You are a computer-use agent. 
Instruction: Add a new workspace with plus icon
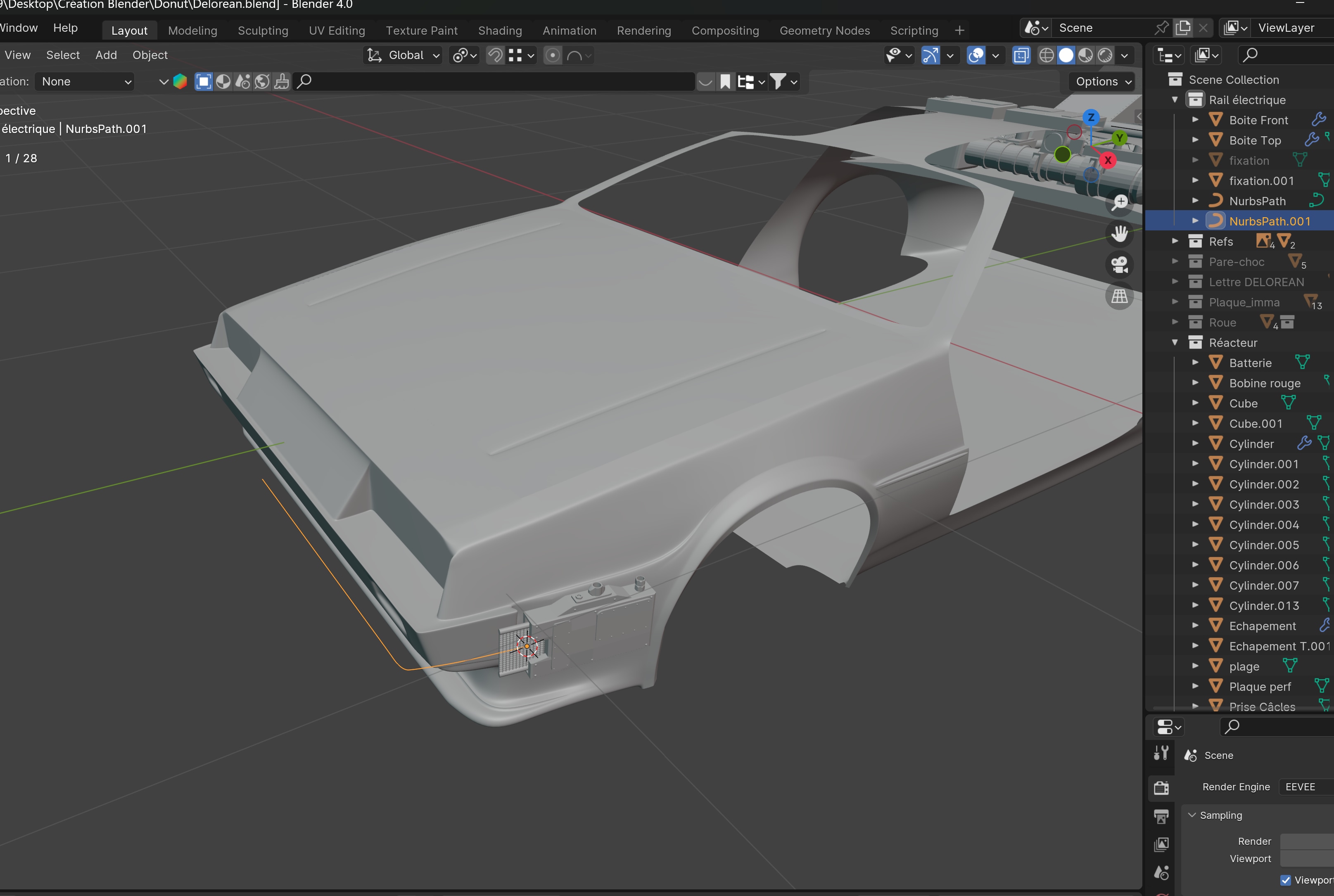pos(960,30)
